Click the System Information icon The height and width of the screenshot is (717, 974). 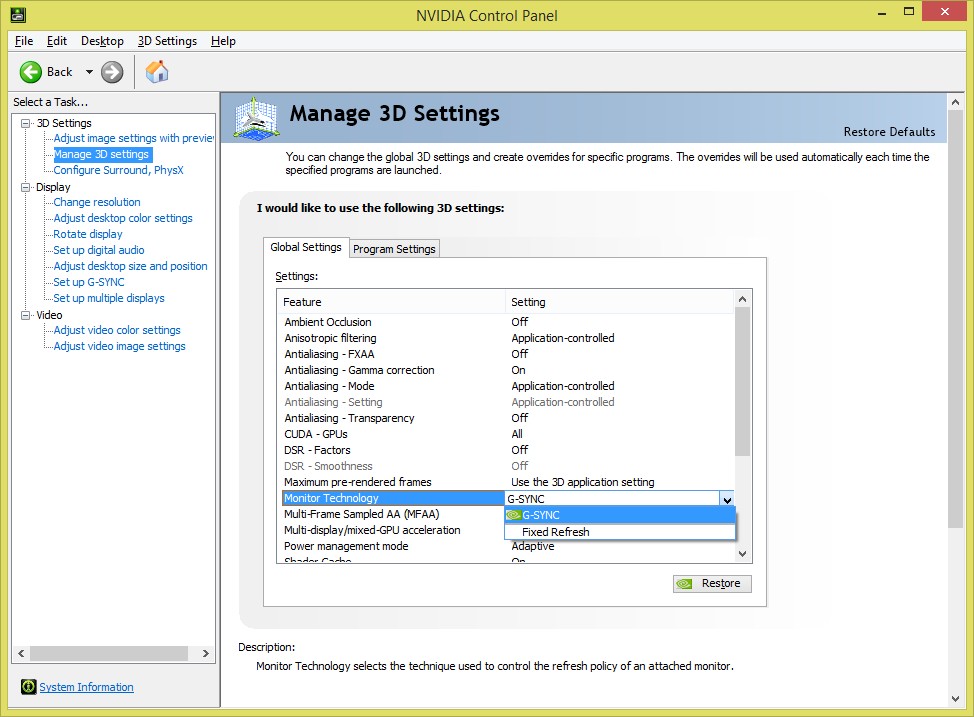pyautogui.click(x=28, y=687)
